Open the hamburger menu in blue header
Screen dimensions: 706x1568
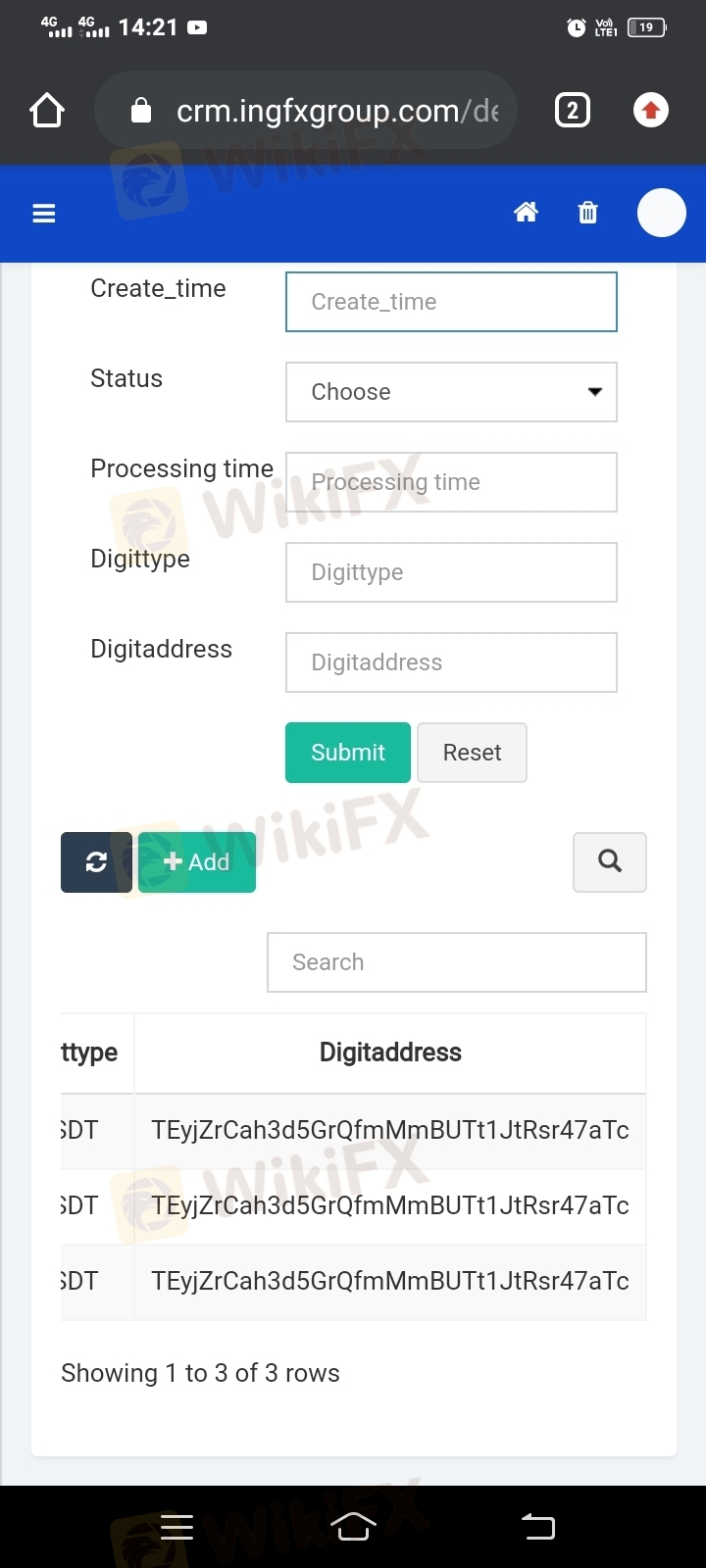44,213
